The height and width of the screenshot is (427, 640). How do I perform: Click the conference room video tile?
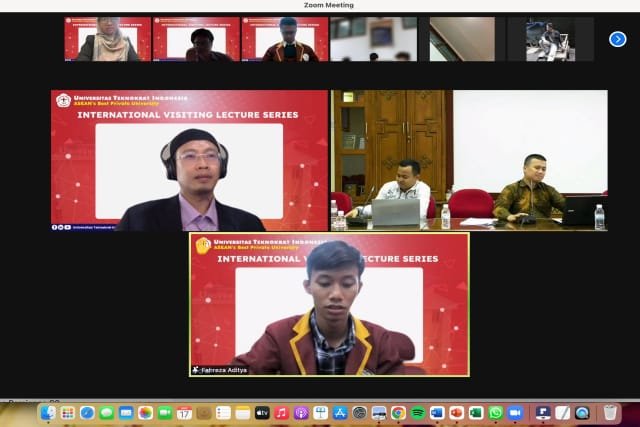(x=469, y=161)
